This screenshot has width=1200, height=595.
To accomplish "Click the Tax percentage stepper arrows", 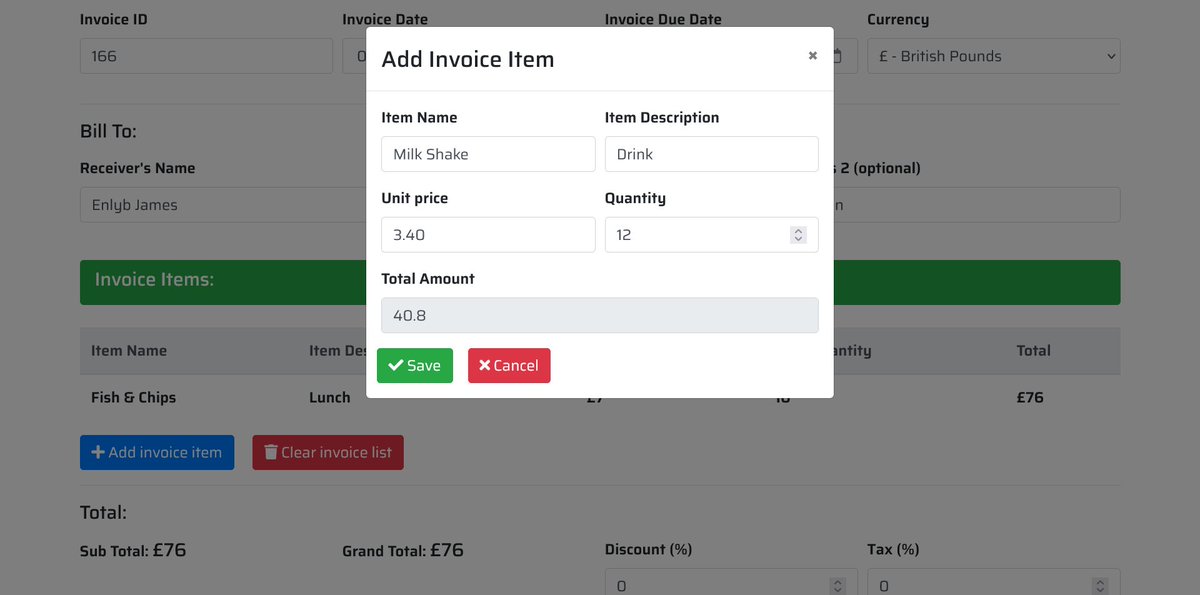I will [1100, 586].
